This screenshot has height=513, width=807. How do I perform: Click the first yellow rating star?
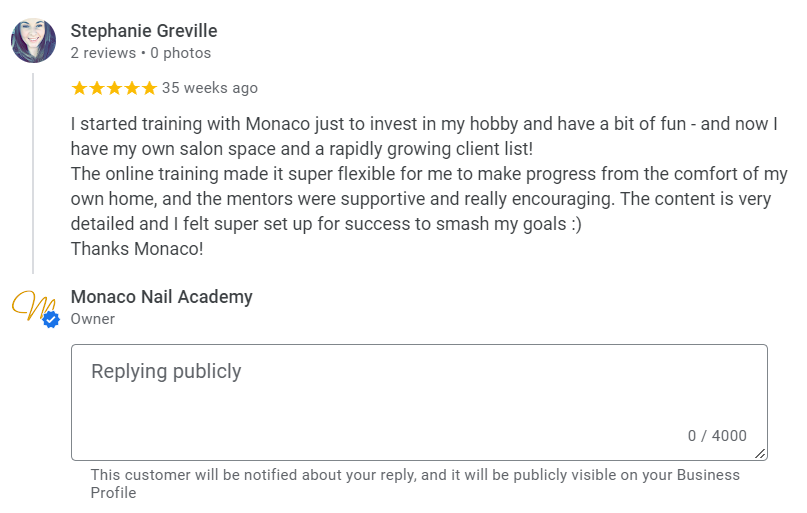(x=80, y=88)
